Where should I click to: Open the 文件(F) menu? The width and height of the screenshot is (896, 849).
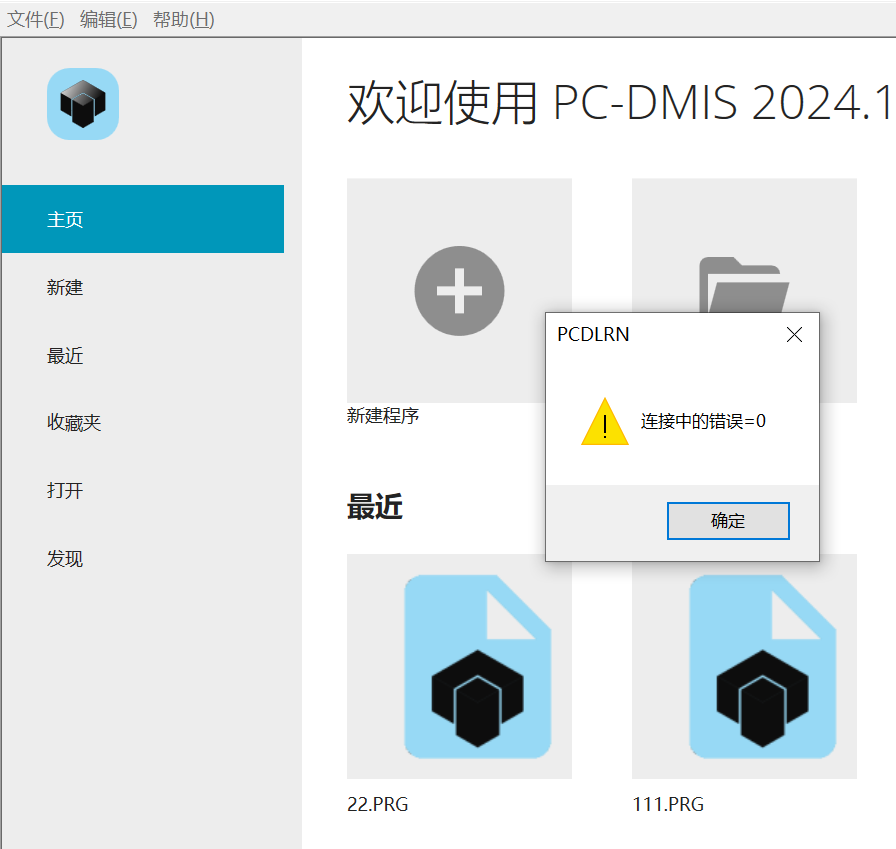point(36,18)
